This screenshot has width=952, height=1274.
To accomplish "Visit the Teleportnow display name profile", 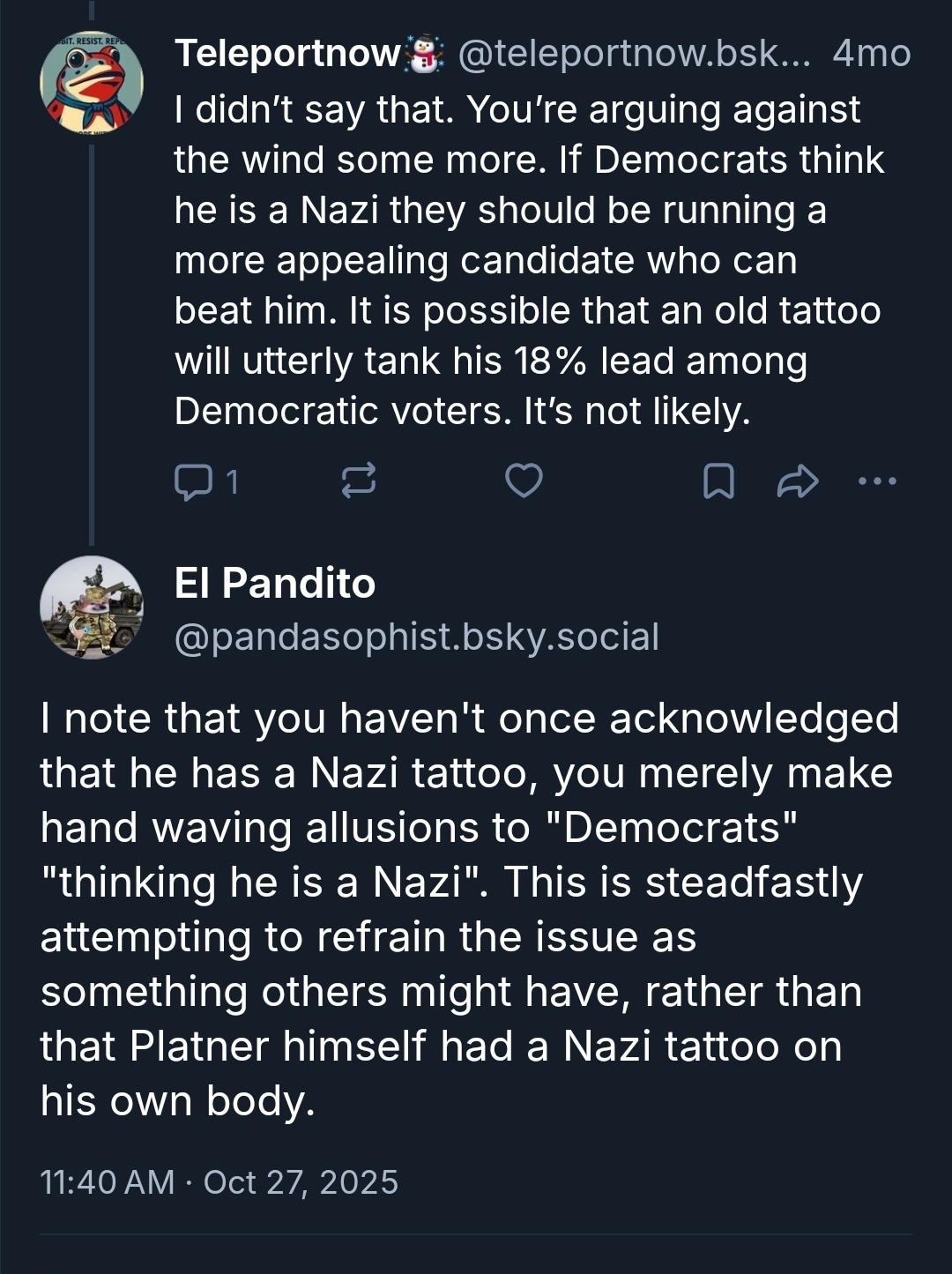I will click(x=287, y=54).
